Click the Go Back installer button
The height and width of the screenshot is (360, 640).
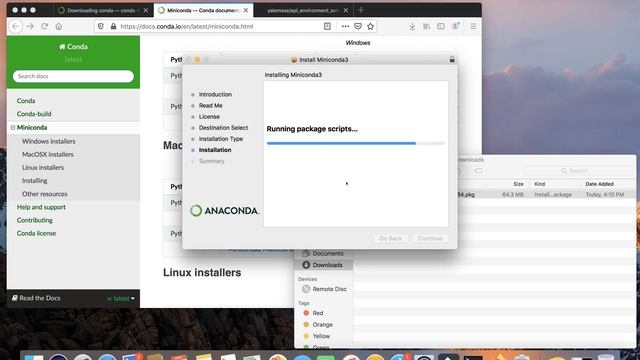coord(391,238)
